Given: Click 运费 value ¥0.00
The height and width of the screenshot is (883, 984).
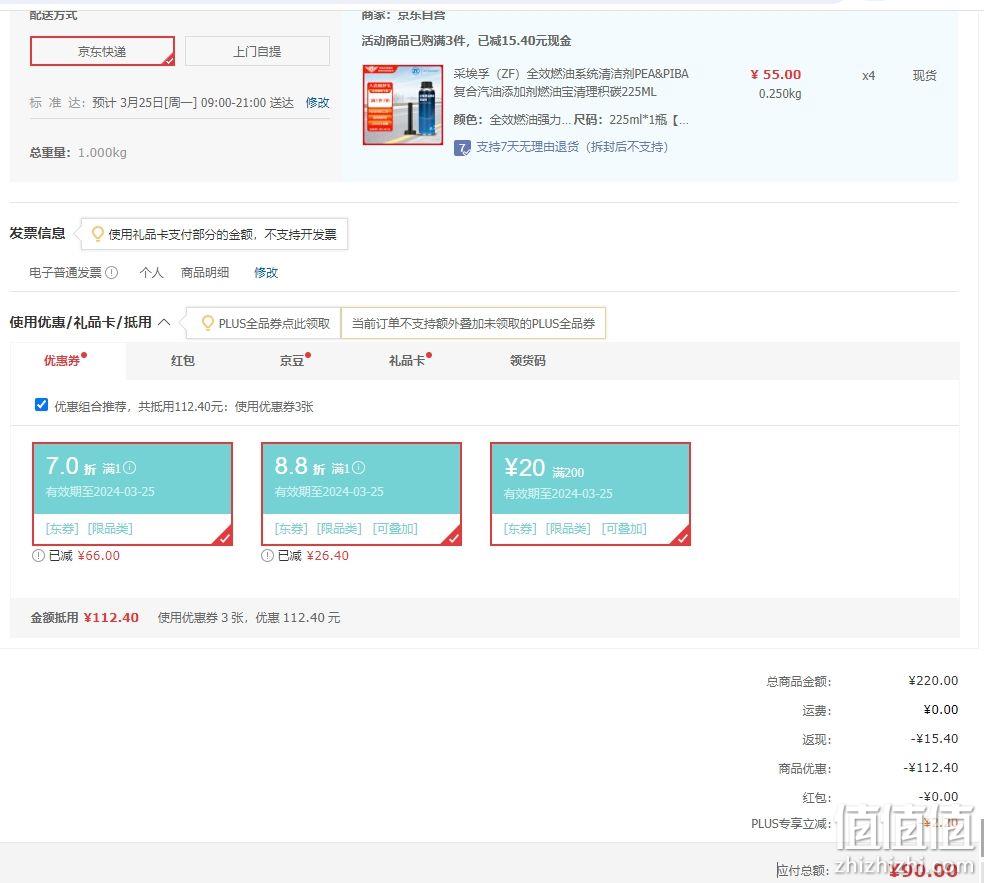Looking at the screenshot, I should click(941, 710).
